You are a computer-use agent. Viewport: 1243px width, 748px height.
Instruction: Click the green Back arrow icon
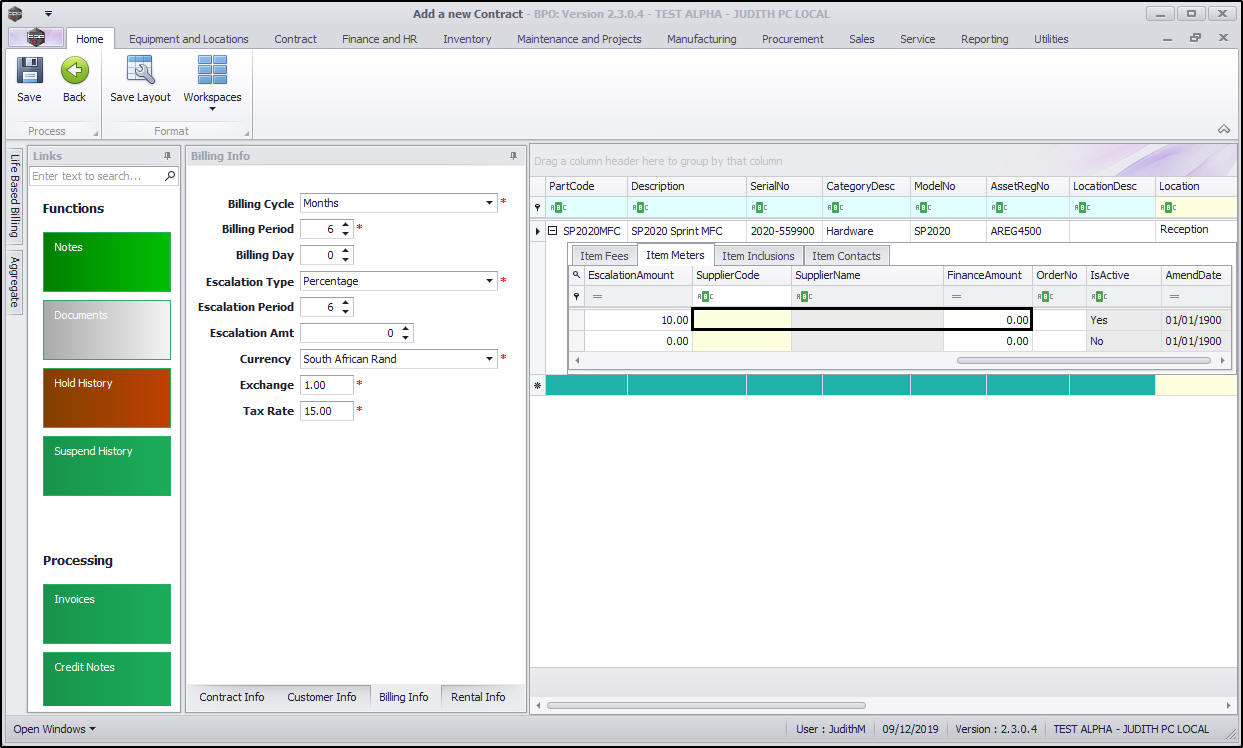(x=74, y=71)
